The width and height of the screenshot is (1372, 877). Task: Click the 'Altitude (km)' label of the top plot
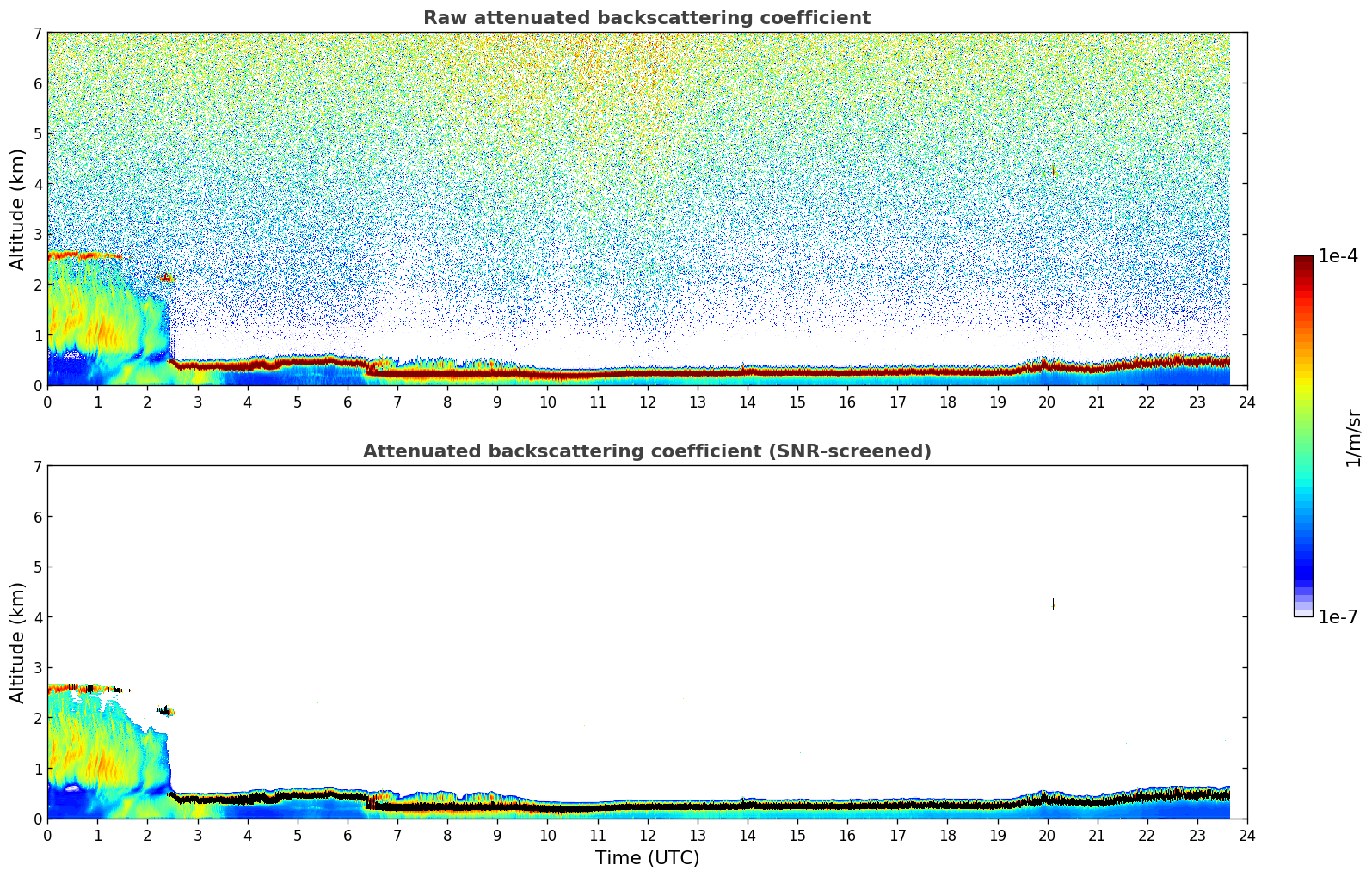click(x=17, y=209)
